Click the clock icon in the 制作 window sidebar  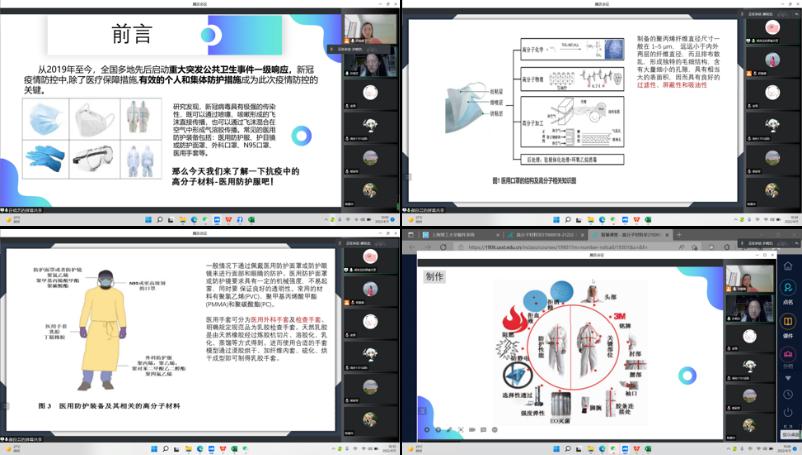coord(788,395)
